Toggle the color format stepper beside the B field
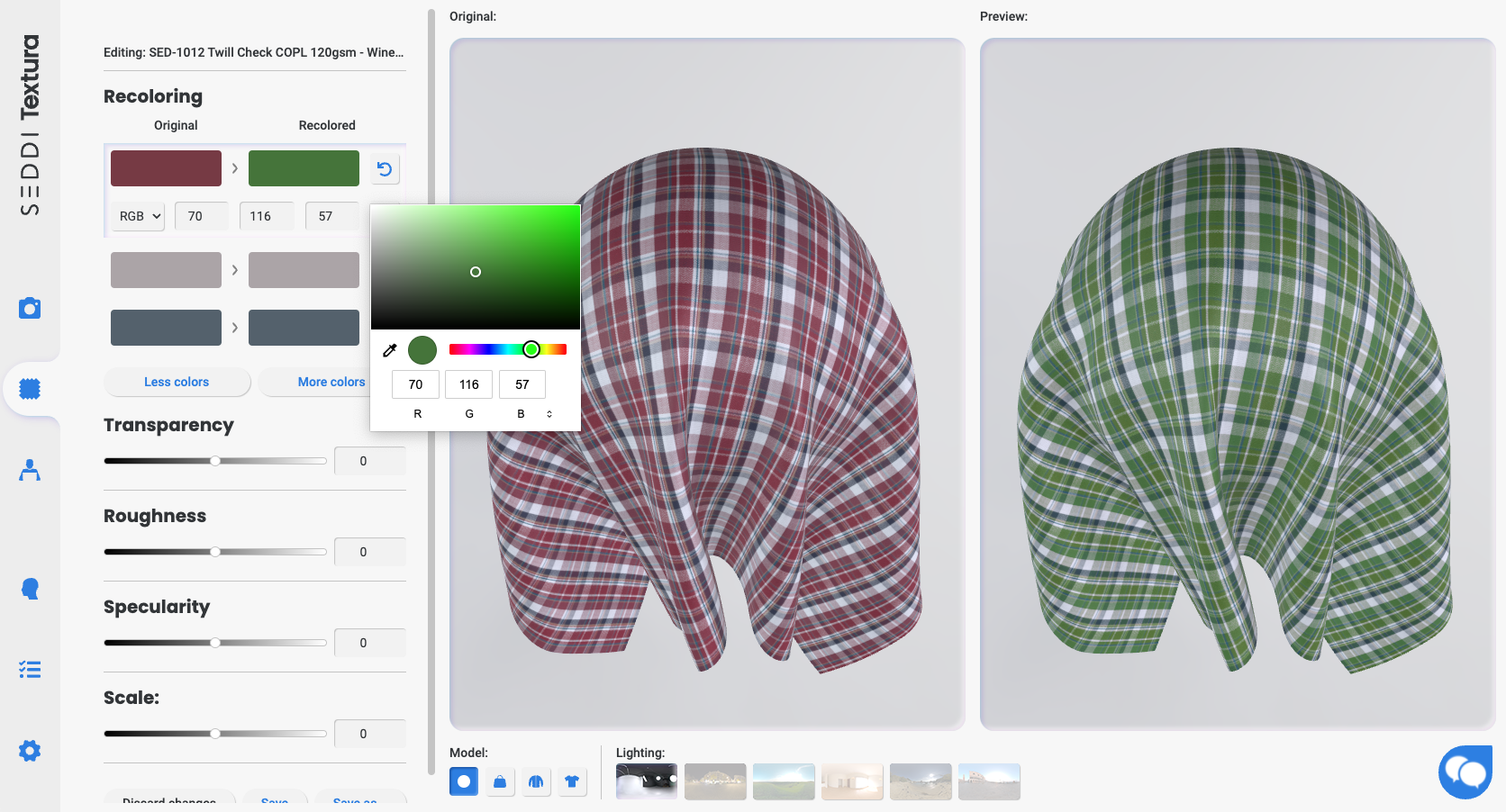 tap(549, 413)
